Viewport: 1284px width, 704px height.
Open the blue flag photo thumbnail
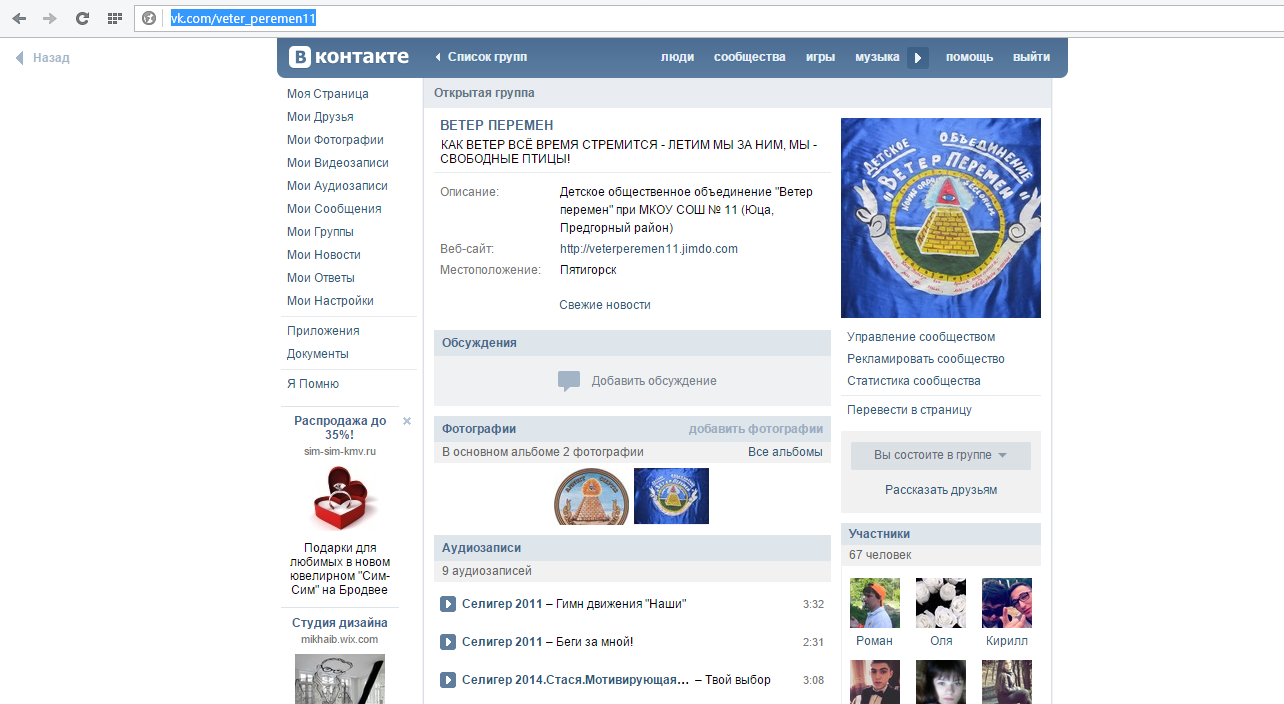click(671, 496)
